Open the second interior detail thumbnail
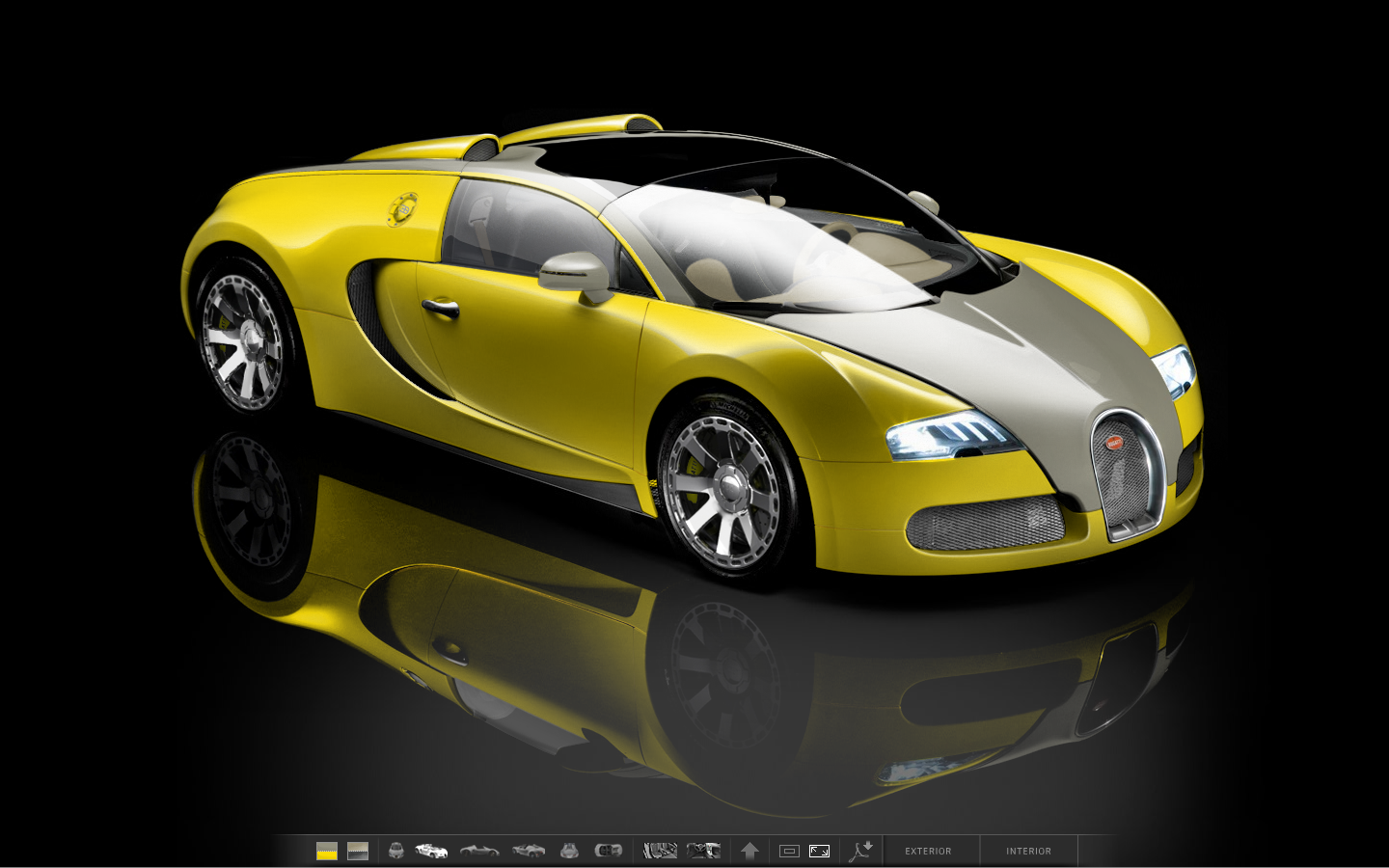 [703, 851]
